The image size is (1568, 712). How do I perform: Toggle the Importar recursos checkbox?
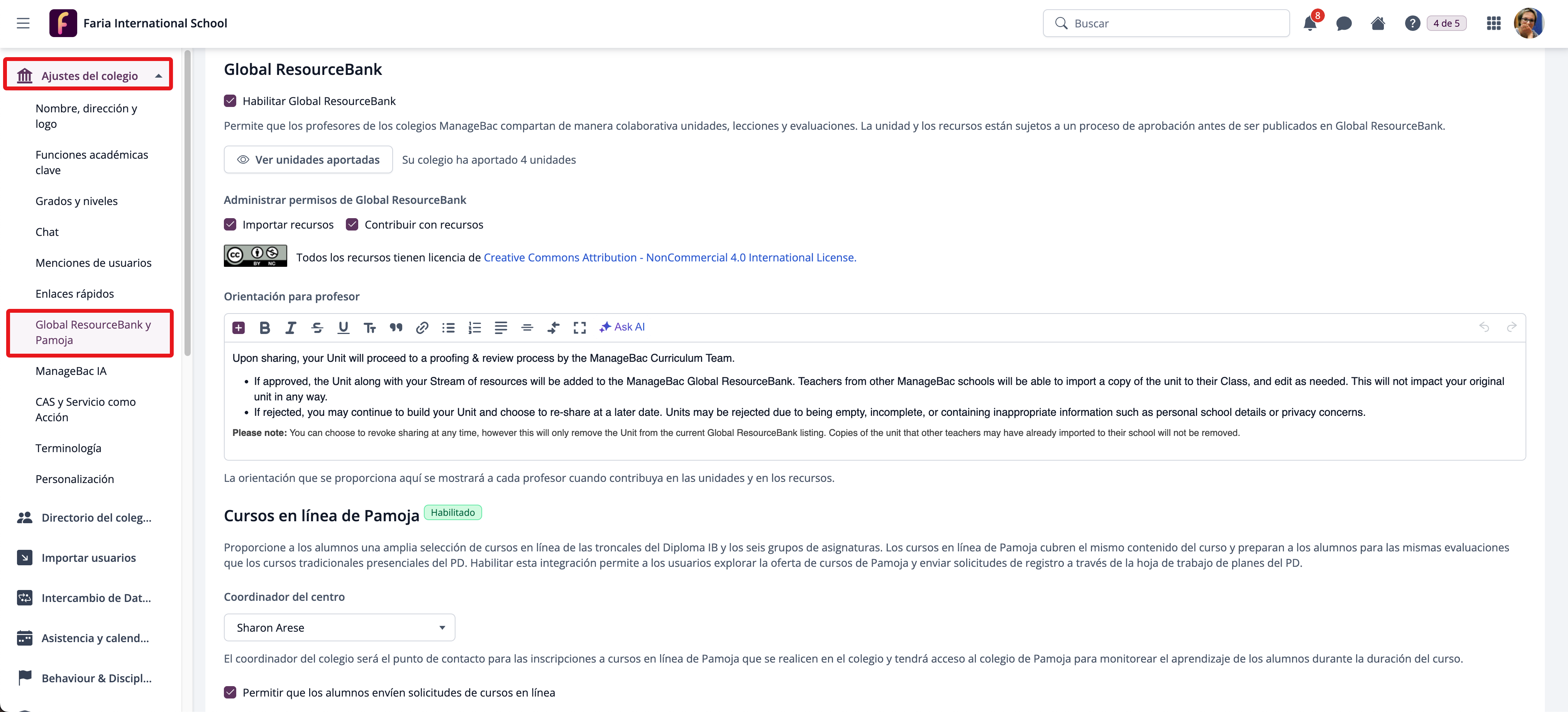pyautogui.click(x=230, y=225)
